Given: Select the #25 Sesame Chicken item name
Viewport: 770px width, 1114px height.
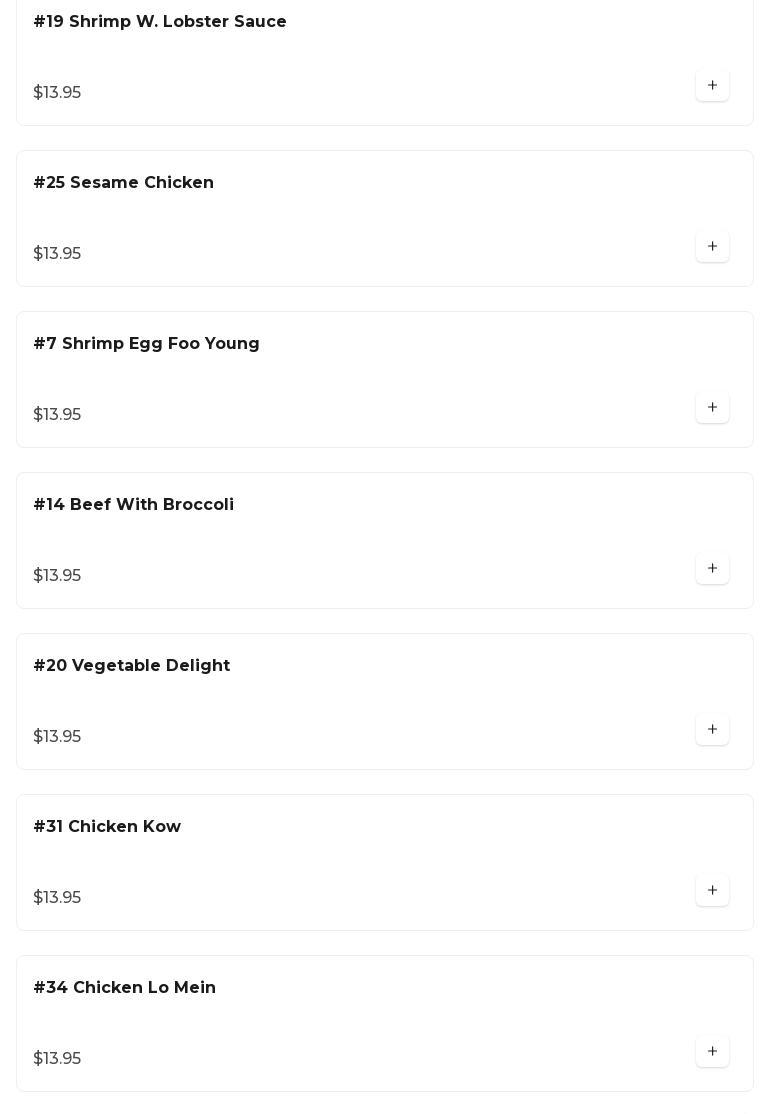Looking at the screenshot, I should point(124,183).
